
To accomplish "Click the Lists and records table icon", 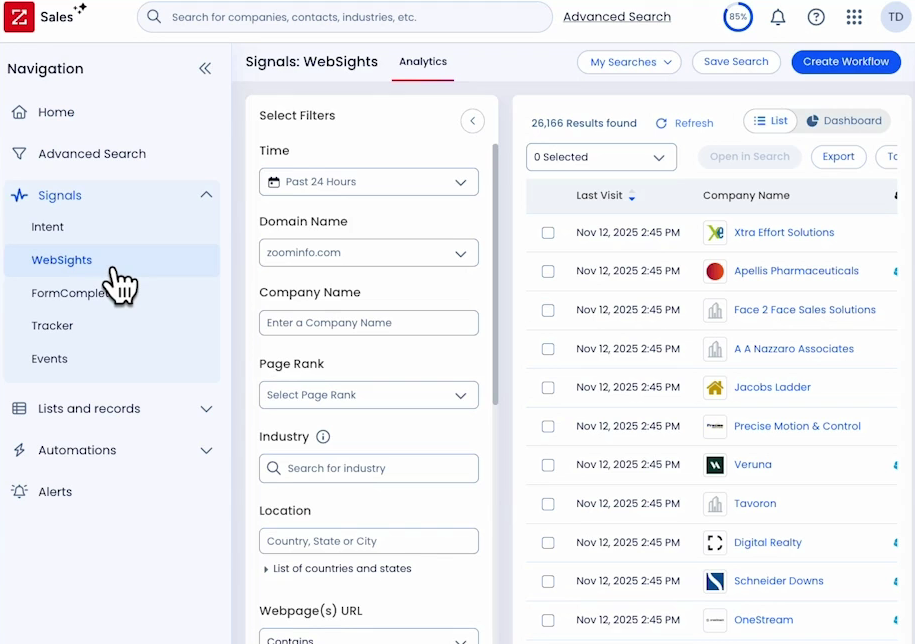I will tap(19, 408).
